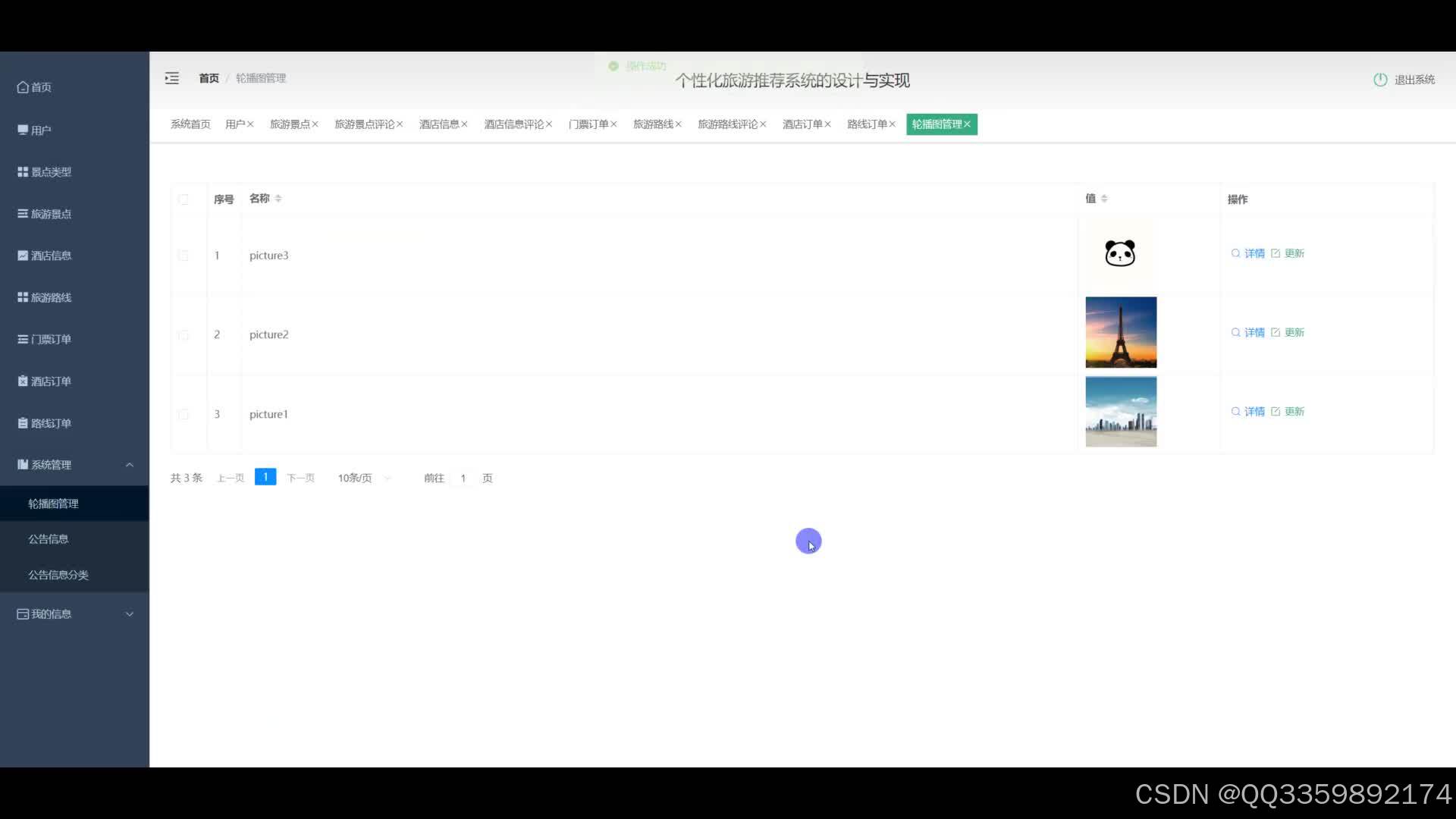Open the panda thumbnail image
The image size is (1456, 819).
coord(1120,253)
